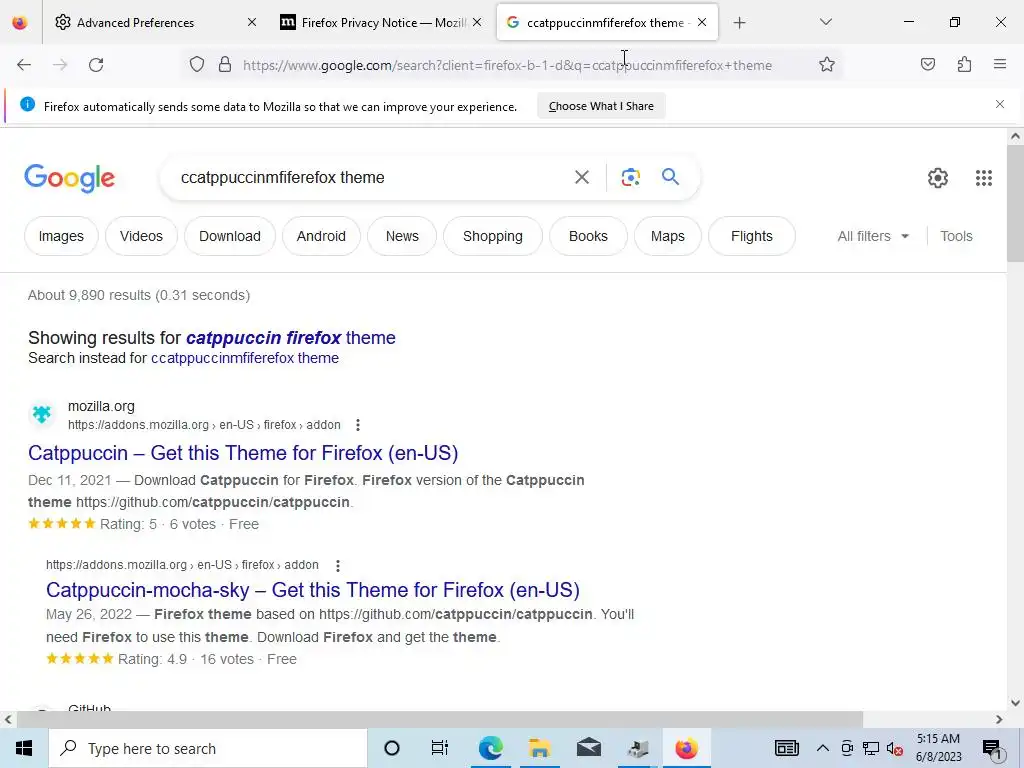Follow the catppuccin firefox corrected search link
This screenshot has width=1024, height=768.
tap(291, 338)
